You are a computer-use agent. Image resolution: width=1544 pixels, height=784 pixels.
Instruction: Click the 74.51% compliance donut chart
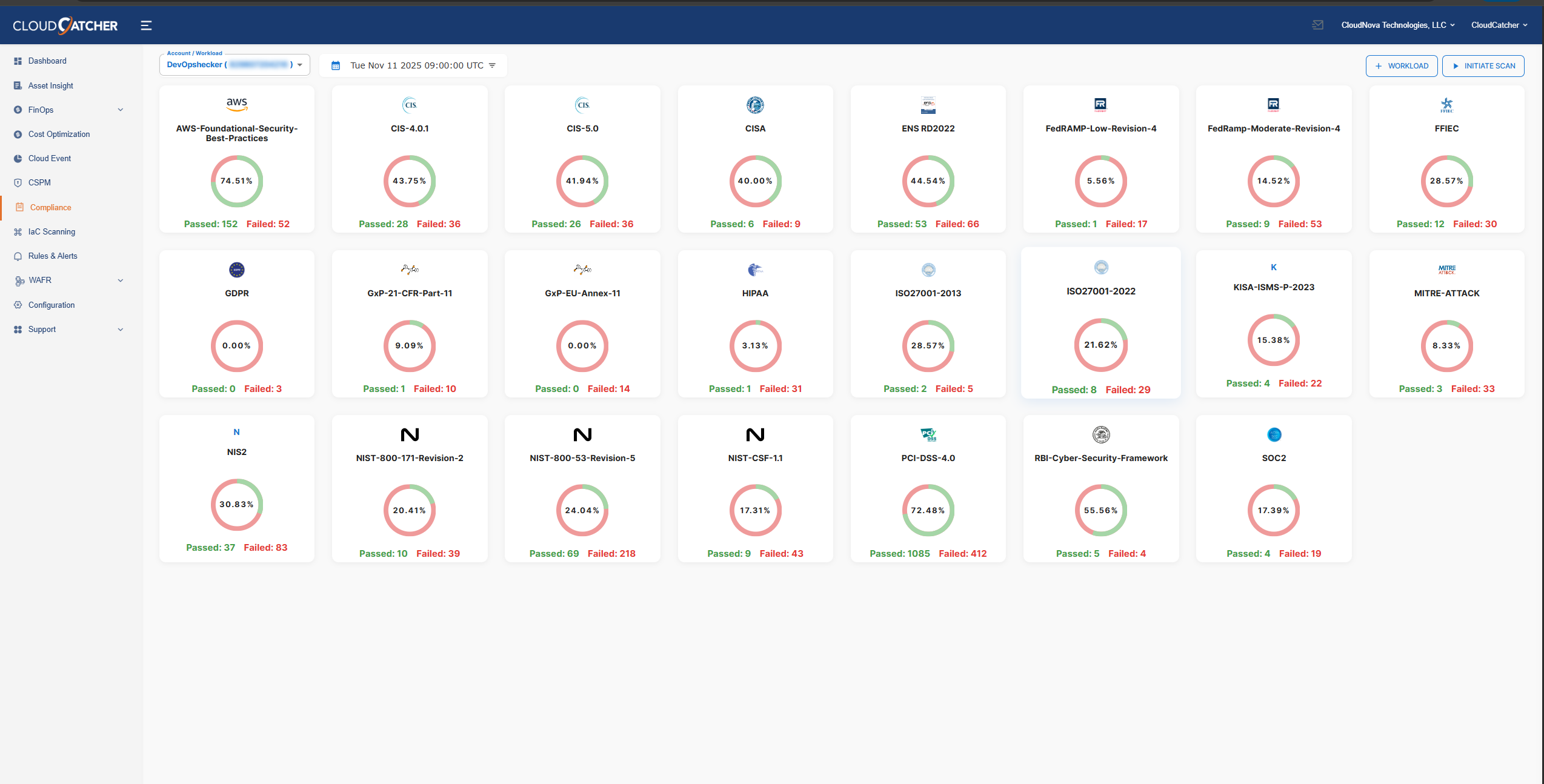click(236, 181)
